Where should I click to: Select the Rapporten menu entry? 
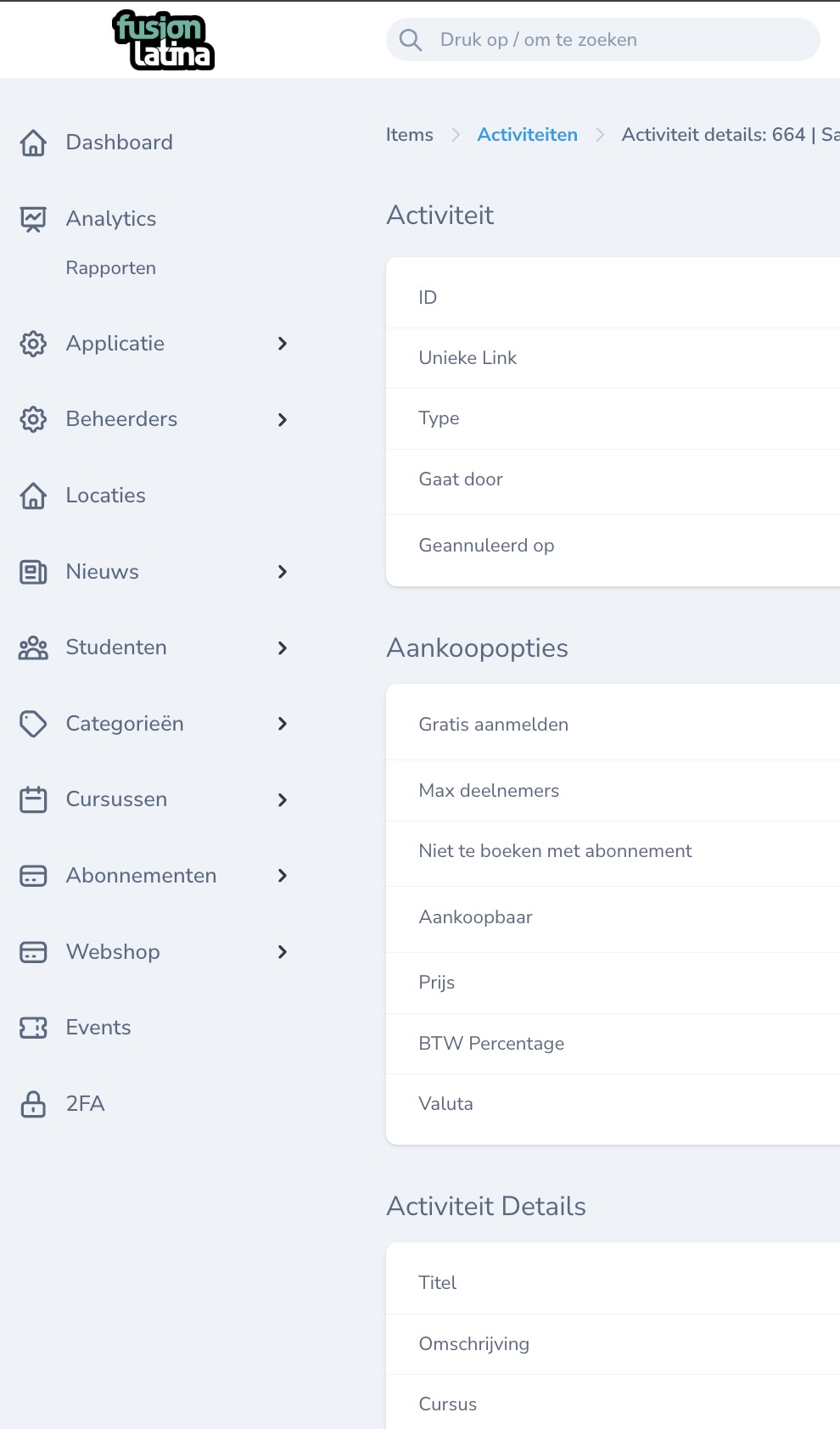[110, 267]
